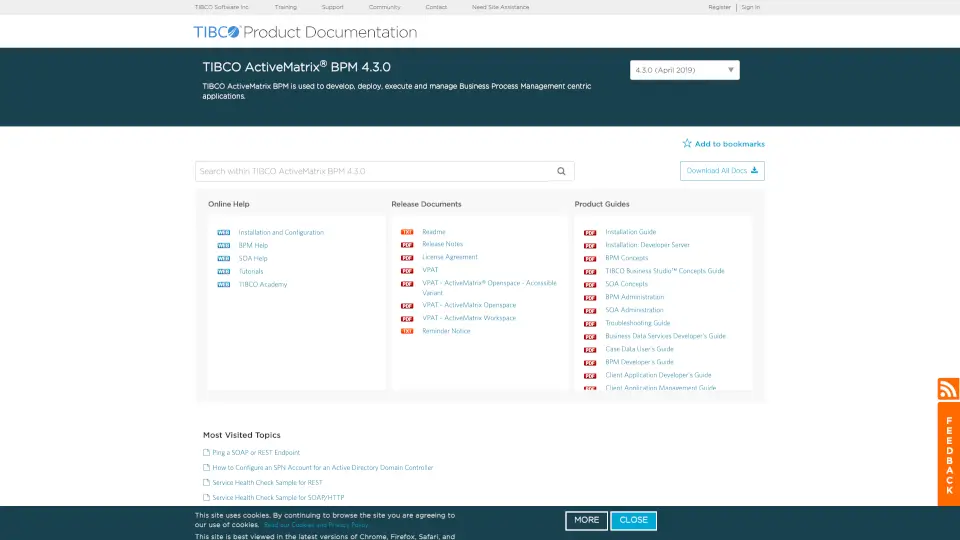Open Service Health Check Sample for SOAP/HTTP
Viewport: 960px width, 540px height.
pyautogui.click(x=278, y=498)
